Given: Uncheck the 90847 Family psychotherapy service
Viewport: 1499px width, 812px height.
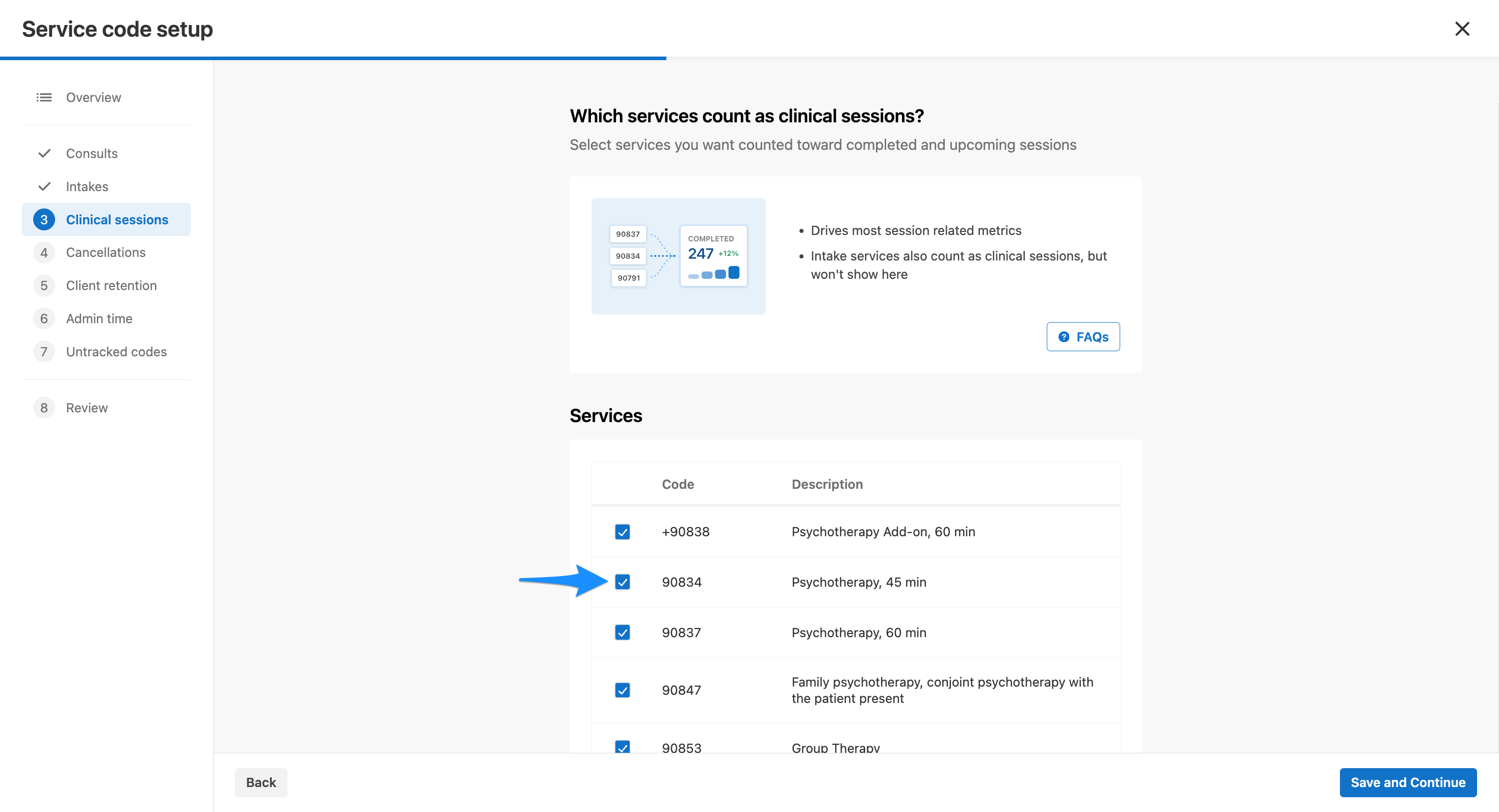Looking at the screenshot, I should 622,691.
